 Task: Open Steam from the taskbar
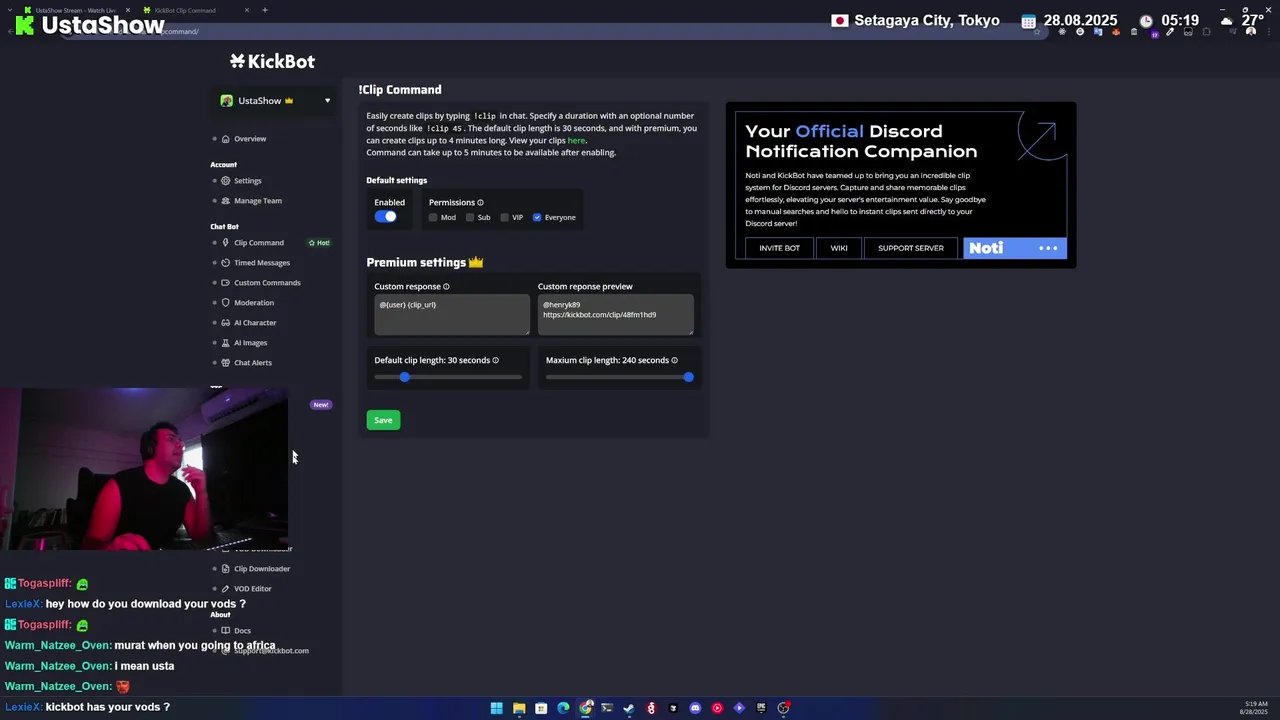coord(629,708)
